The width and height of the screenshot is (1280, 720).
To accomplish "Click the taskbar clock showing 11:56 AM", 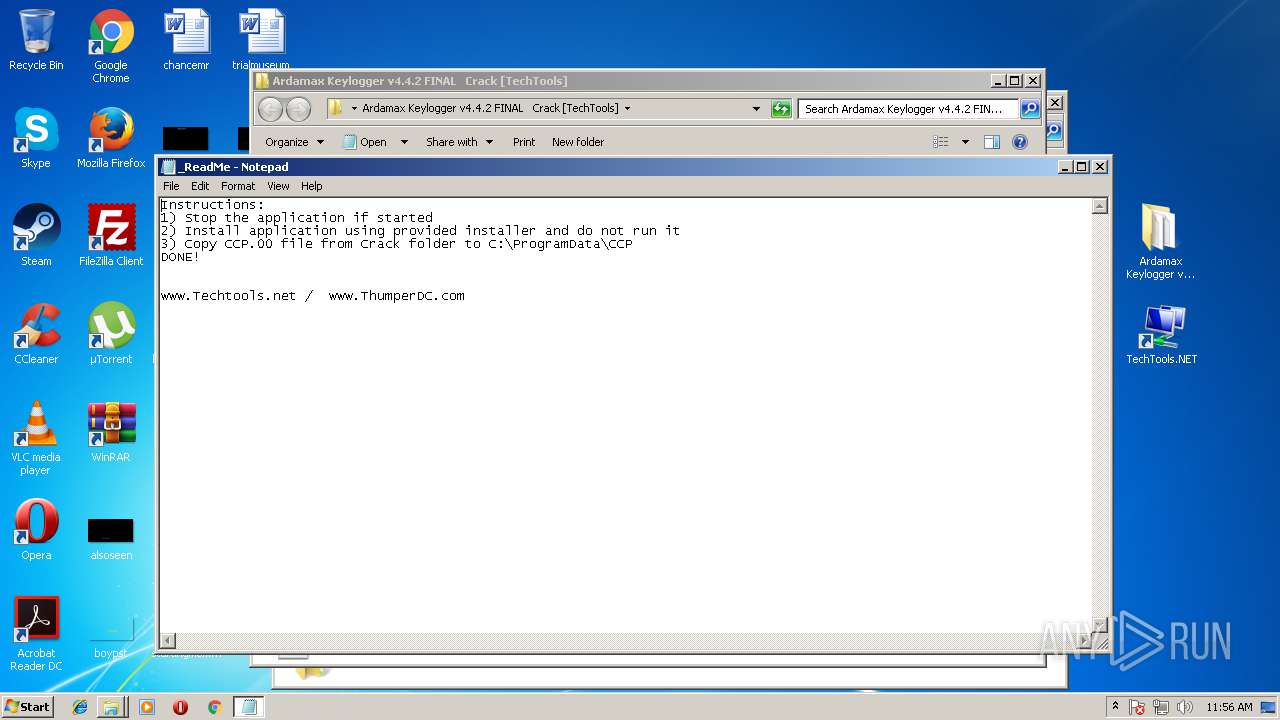I will point(1229,707).
